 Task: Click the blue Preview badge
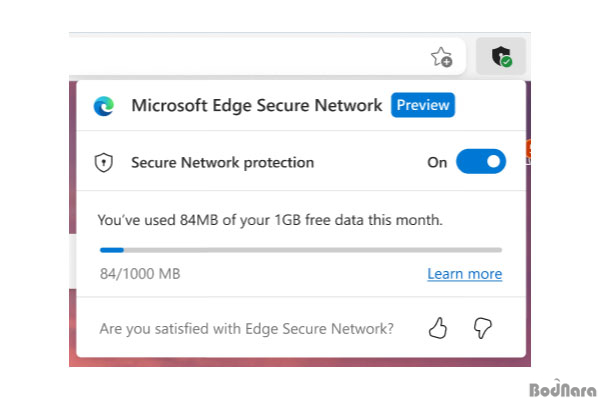point(423,105)
